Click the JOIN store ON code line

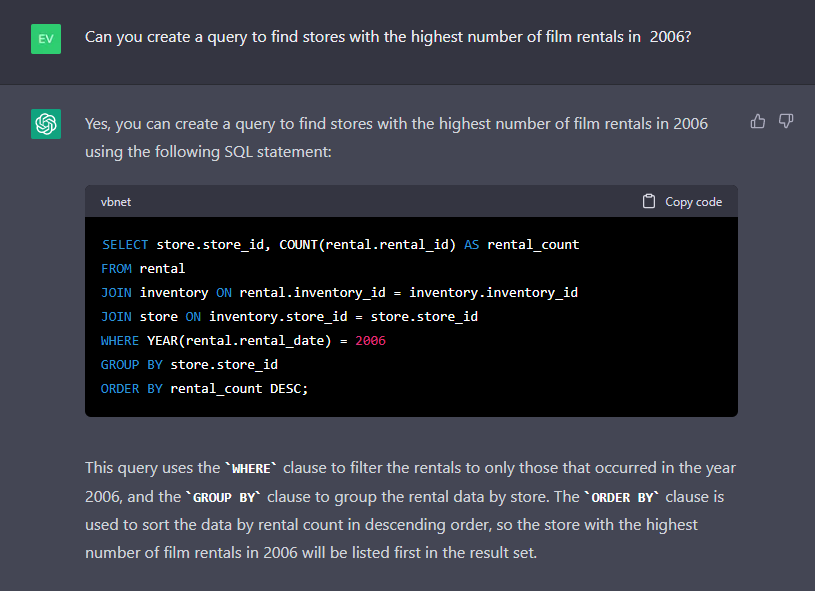click(290, 317)
